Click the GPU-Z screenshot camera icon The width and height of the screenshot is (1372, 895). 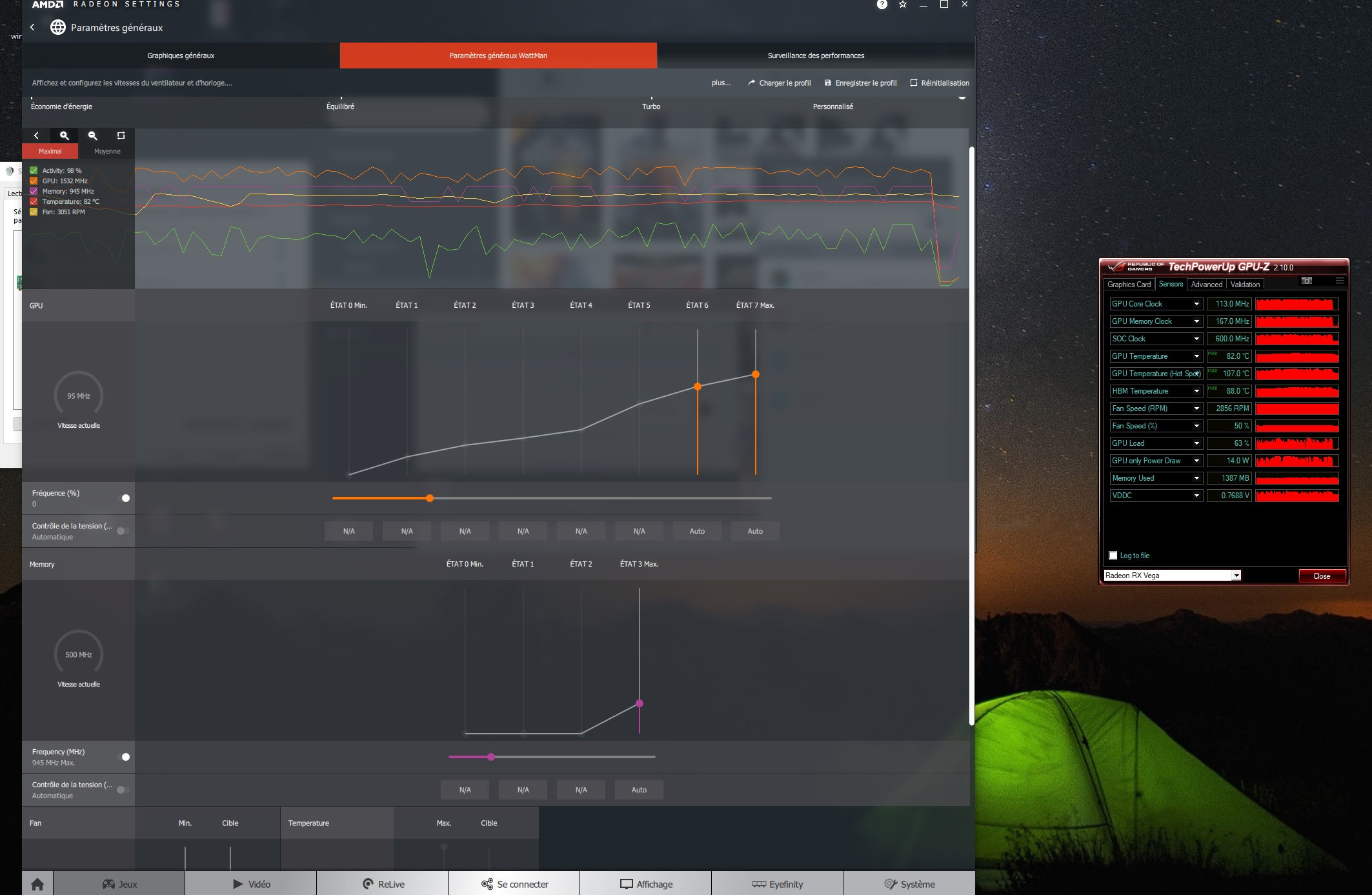coord(1307,281)
